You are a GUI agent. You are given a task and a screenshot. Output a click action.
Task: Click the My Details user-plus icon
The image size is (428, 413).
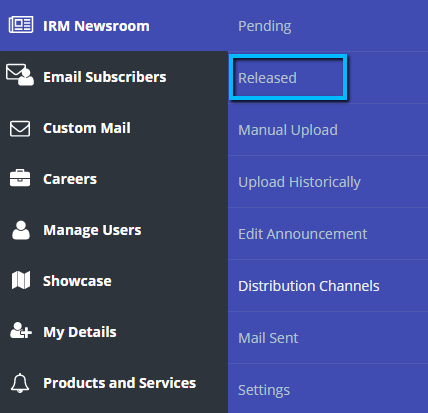pos(21,330)
